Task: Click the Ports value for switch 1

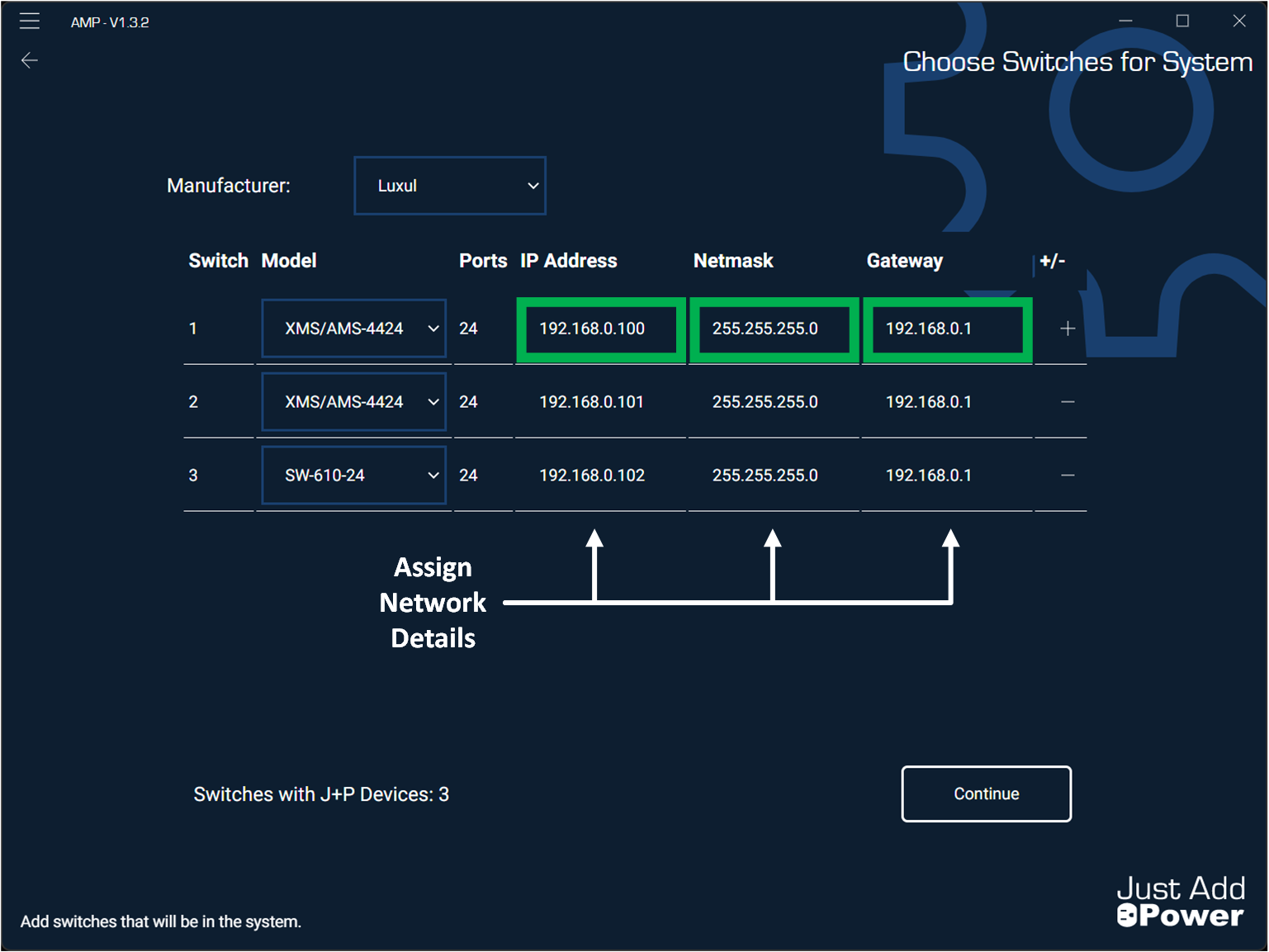Action: click(468, 329)
